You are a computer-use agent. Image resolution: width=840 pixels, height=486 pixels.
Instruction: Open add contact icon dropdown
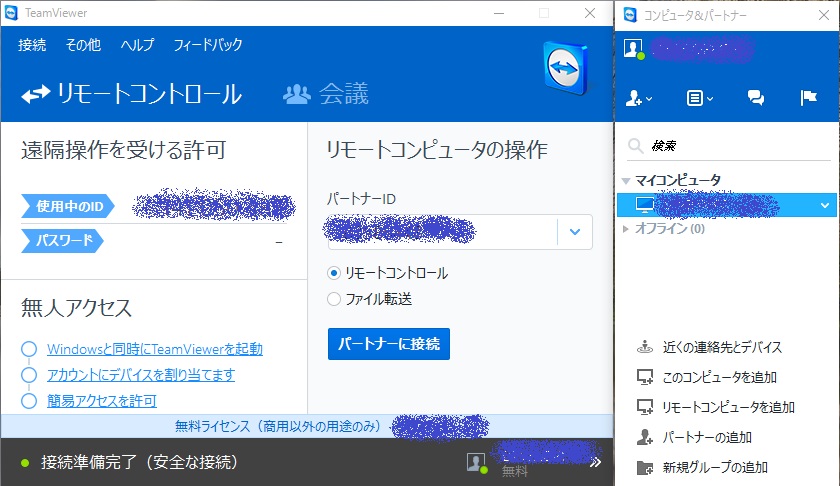point(639,98)
